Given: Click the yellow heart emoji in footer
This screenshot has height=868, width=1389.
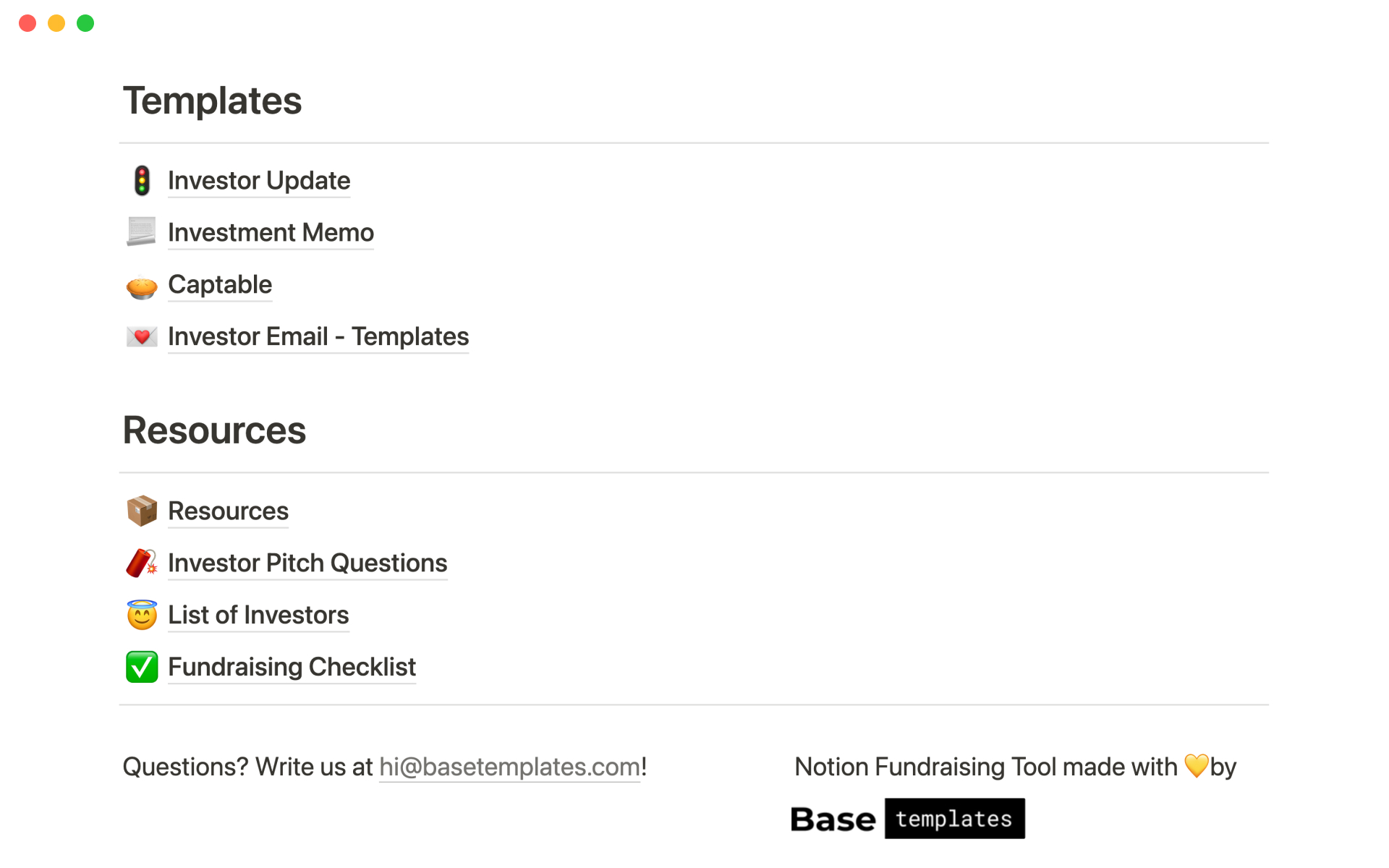Looking at the screenshot, I should [x=1196, y=765].
